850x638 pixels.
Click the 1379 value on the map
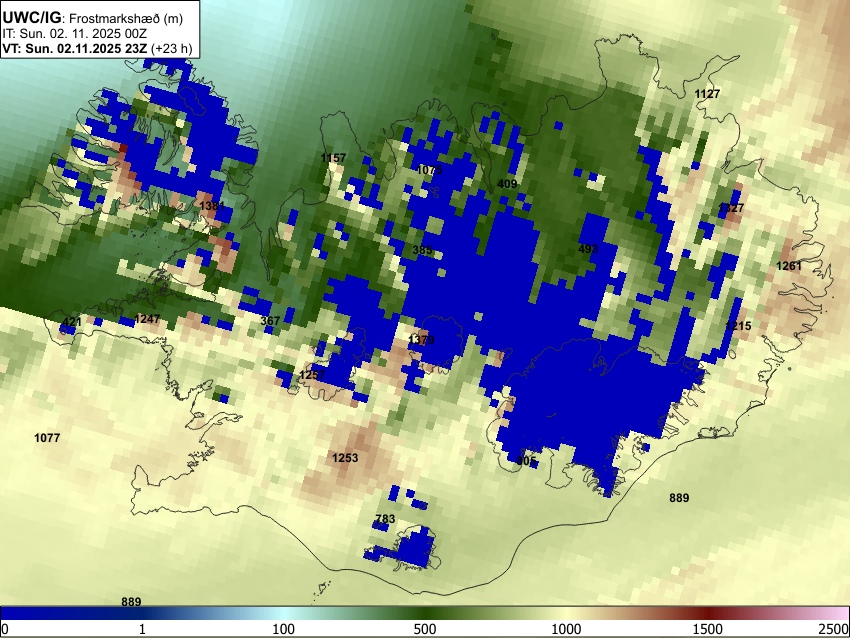421,340
